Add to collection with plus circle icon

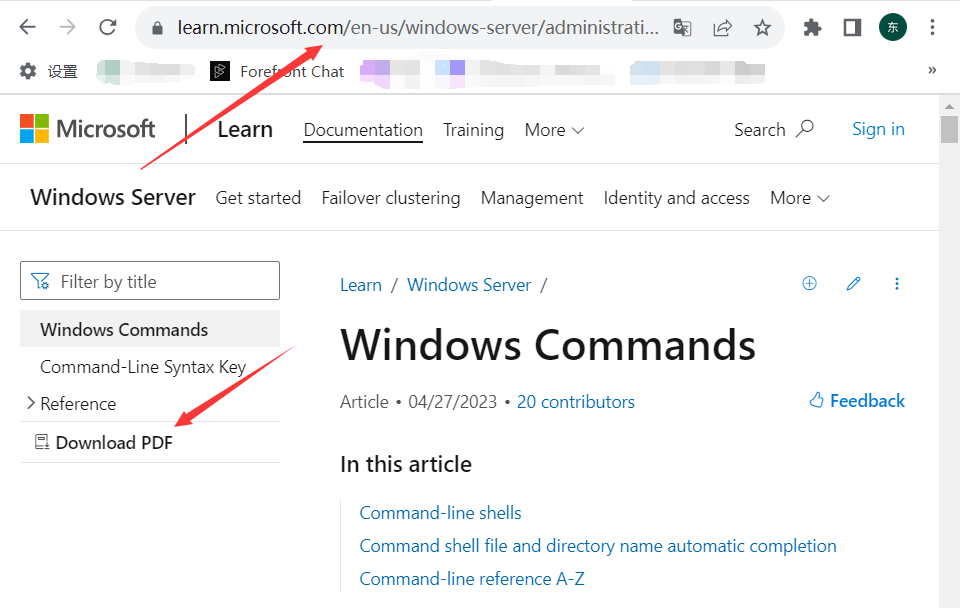(809, 283)
